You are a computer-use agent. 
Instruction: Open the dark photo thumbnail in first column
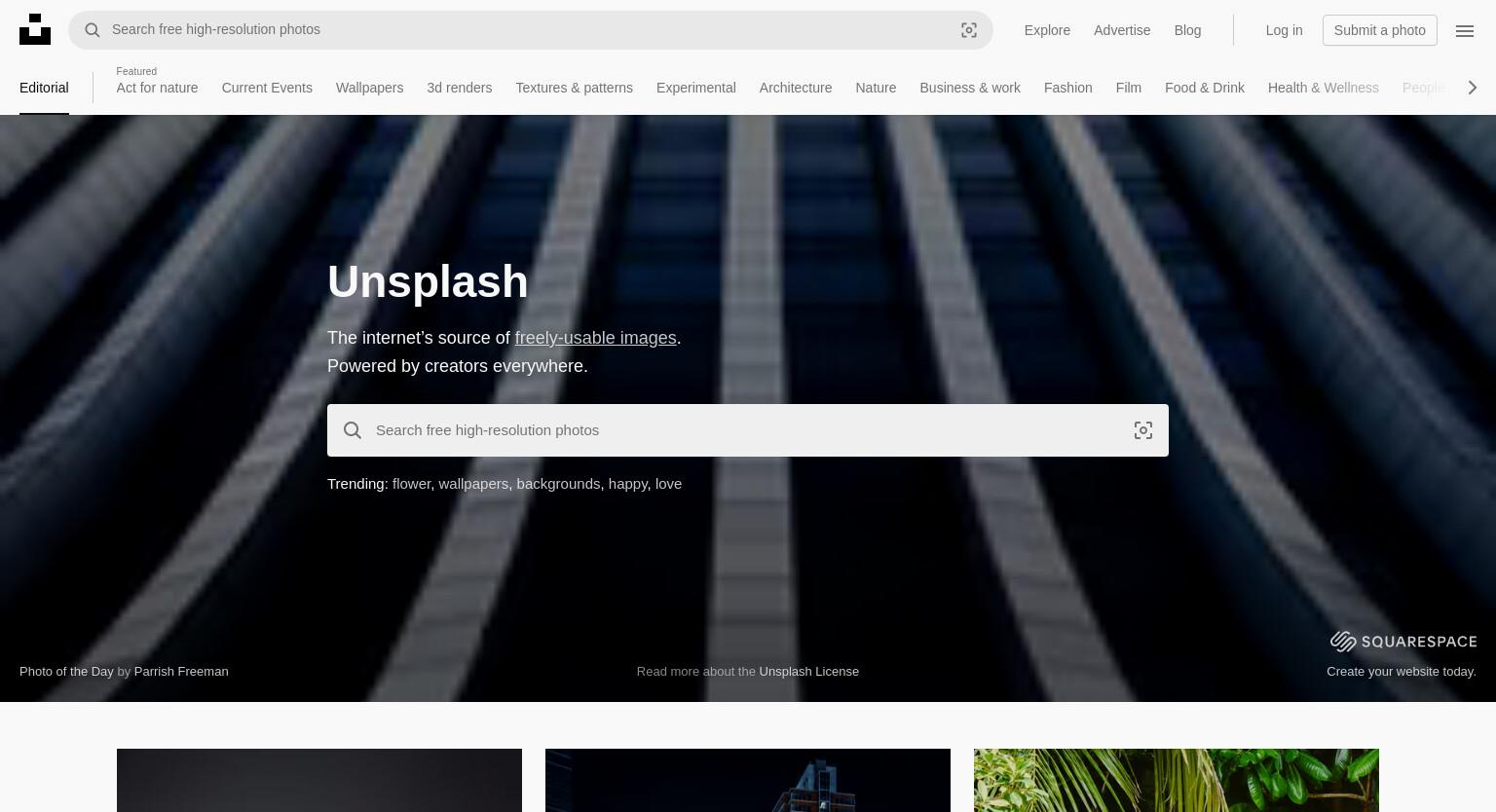tap(319, 780)
